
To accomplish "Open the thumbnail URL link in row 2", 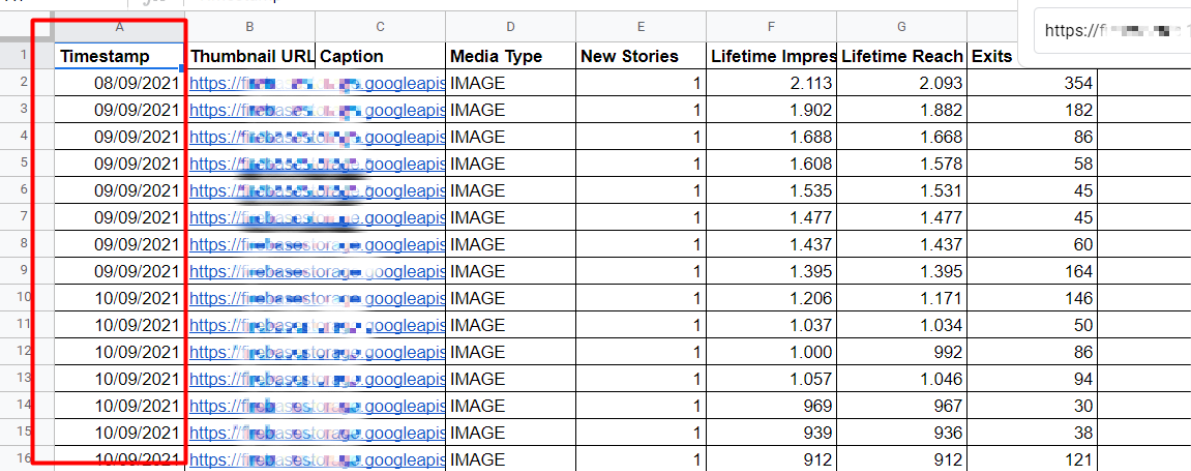I will [251, 83].
